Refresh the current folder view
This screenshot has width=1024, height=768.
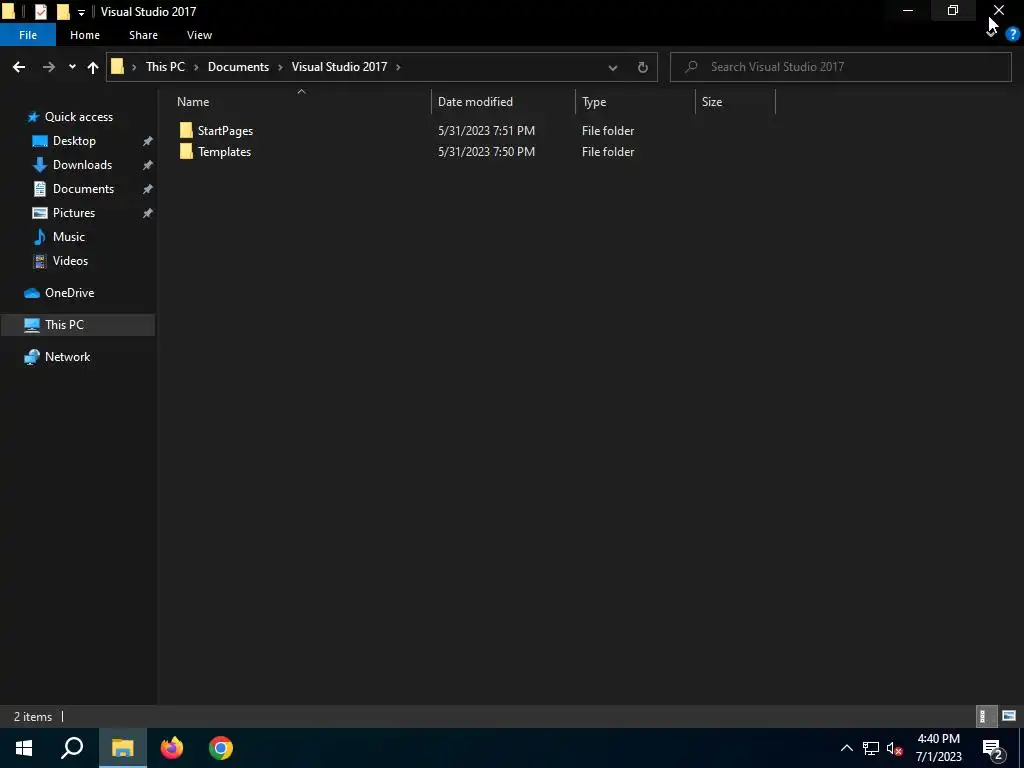pyautogui.click(x=643, y=67)
